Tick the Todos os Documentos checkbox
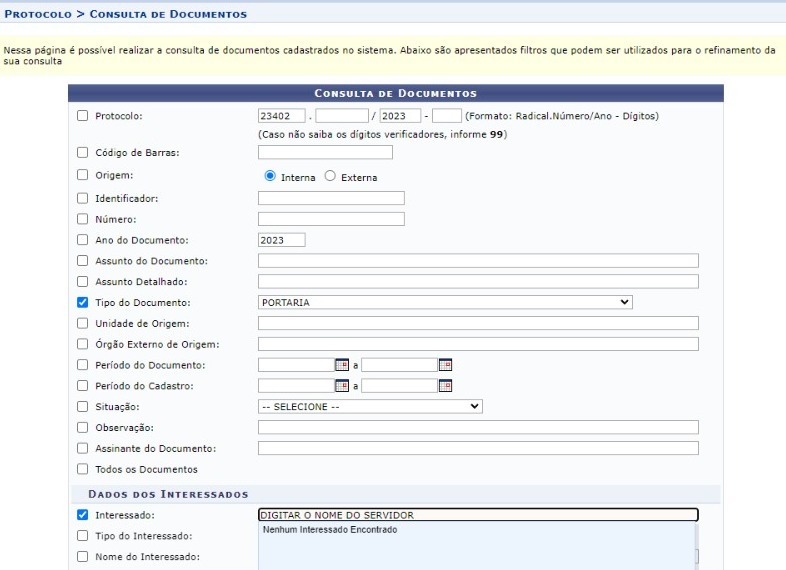786x570 pixels. click(x=83, y=469)
